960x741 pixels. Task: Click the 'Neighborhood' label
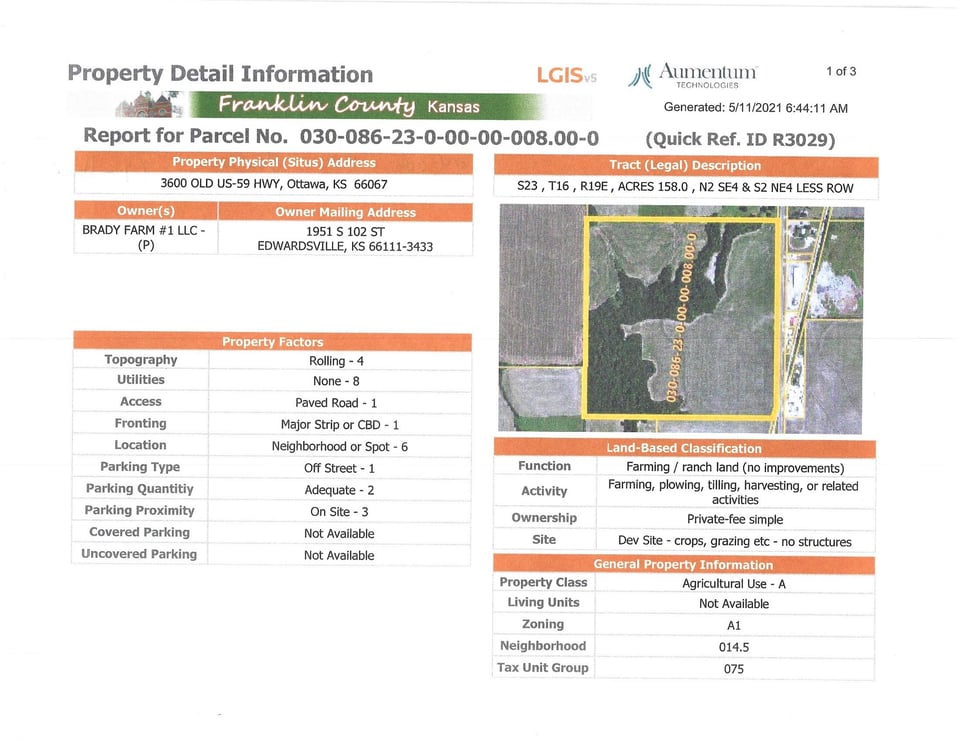click(543, 646)
